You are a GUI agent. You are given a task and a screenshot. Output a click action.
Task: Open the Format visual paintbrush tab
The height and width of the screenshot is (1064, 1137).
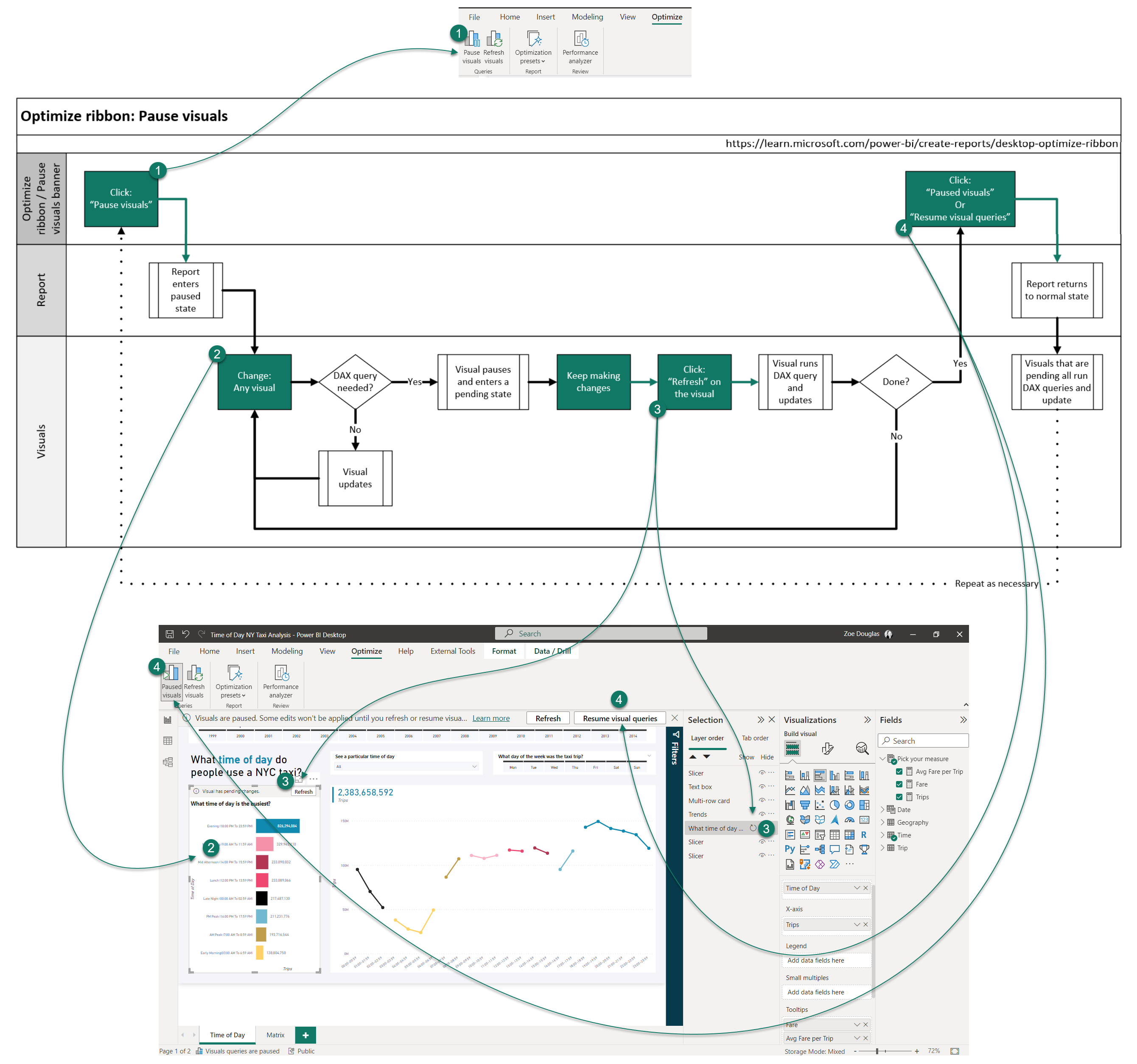[x=827, y=748]
